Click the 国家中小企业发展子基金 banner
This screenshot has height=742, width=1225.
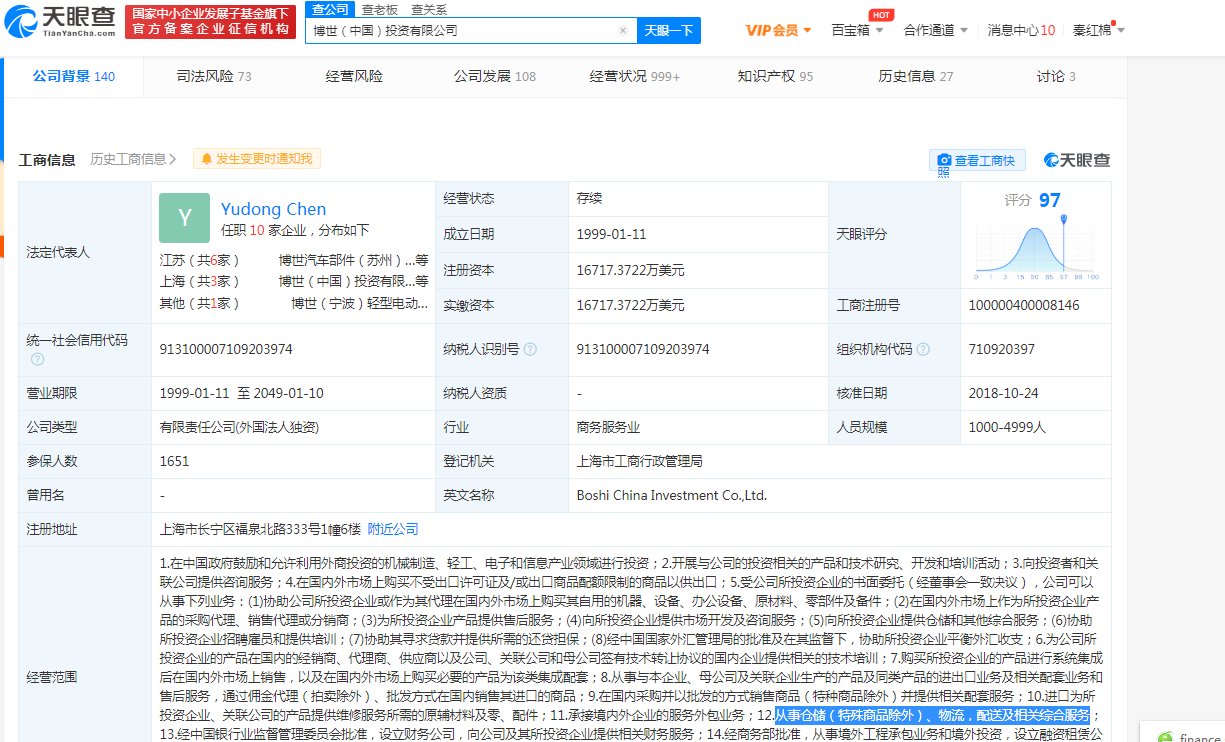click(211, 21)
